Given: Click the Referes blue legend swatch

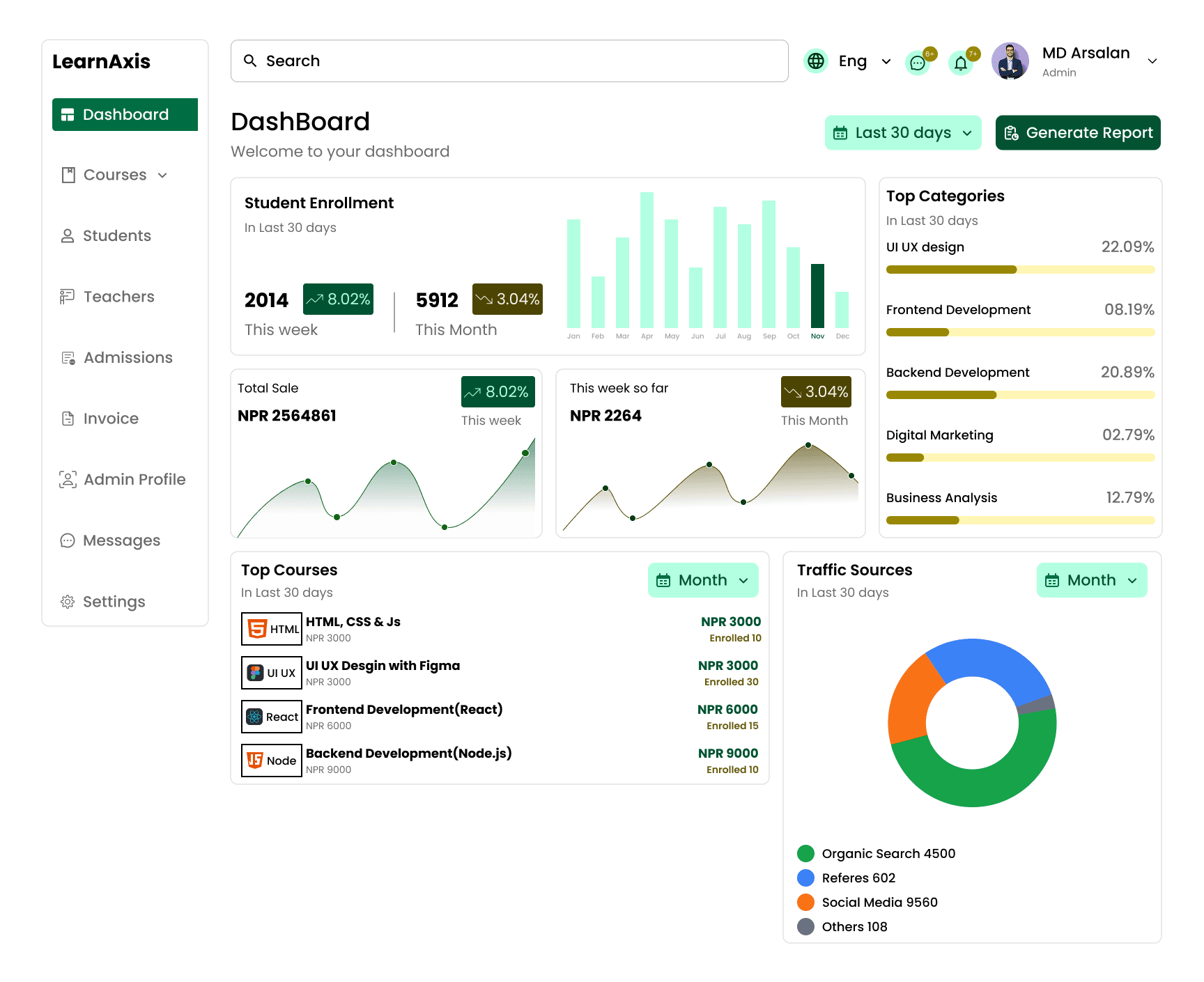Looking at the screenshot, I should pos(805,878).
